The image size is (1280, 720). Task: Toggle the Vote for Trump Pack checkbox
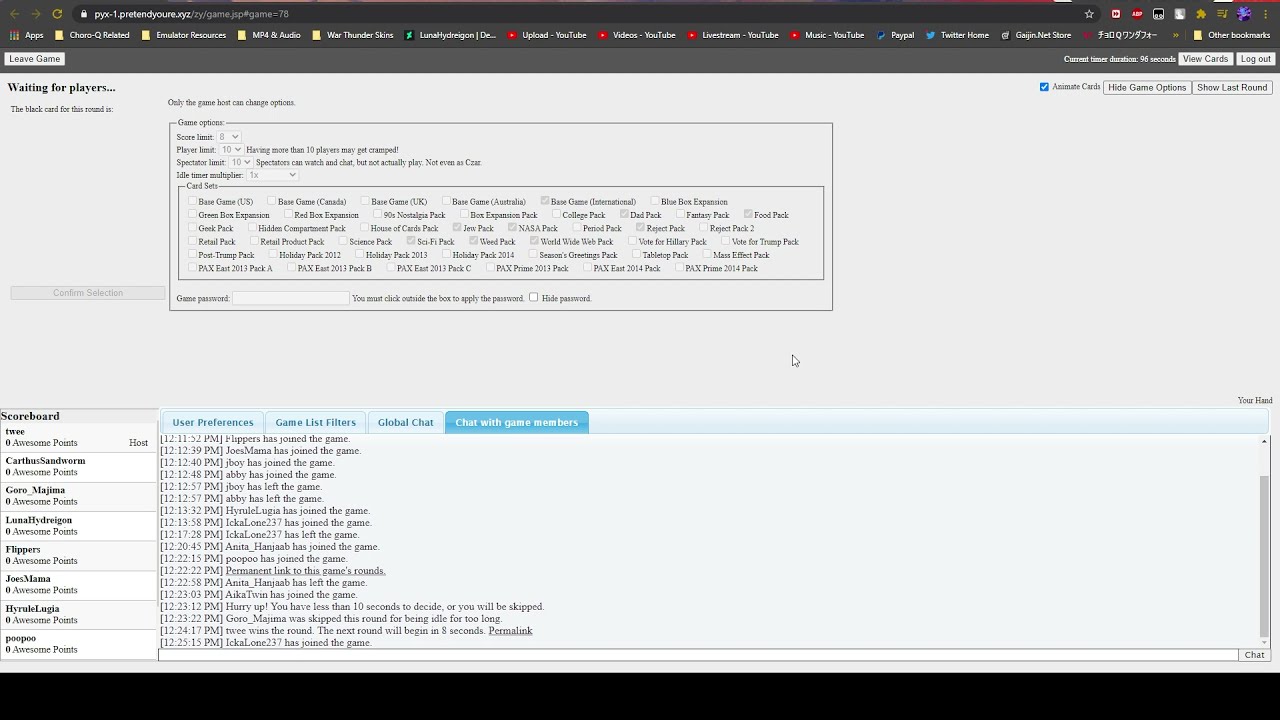click(x=725, y=241)
